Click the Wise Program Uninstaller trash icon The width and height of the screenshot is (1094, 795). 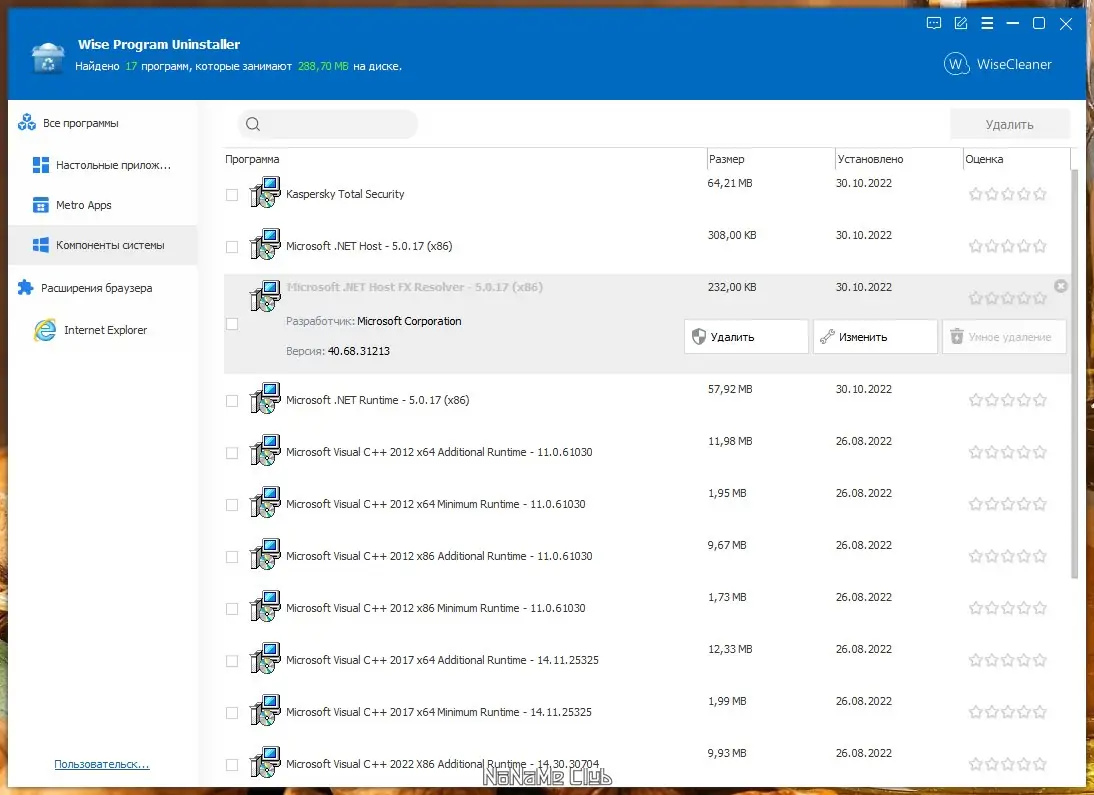(x=48, y=57)
